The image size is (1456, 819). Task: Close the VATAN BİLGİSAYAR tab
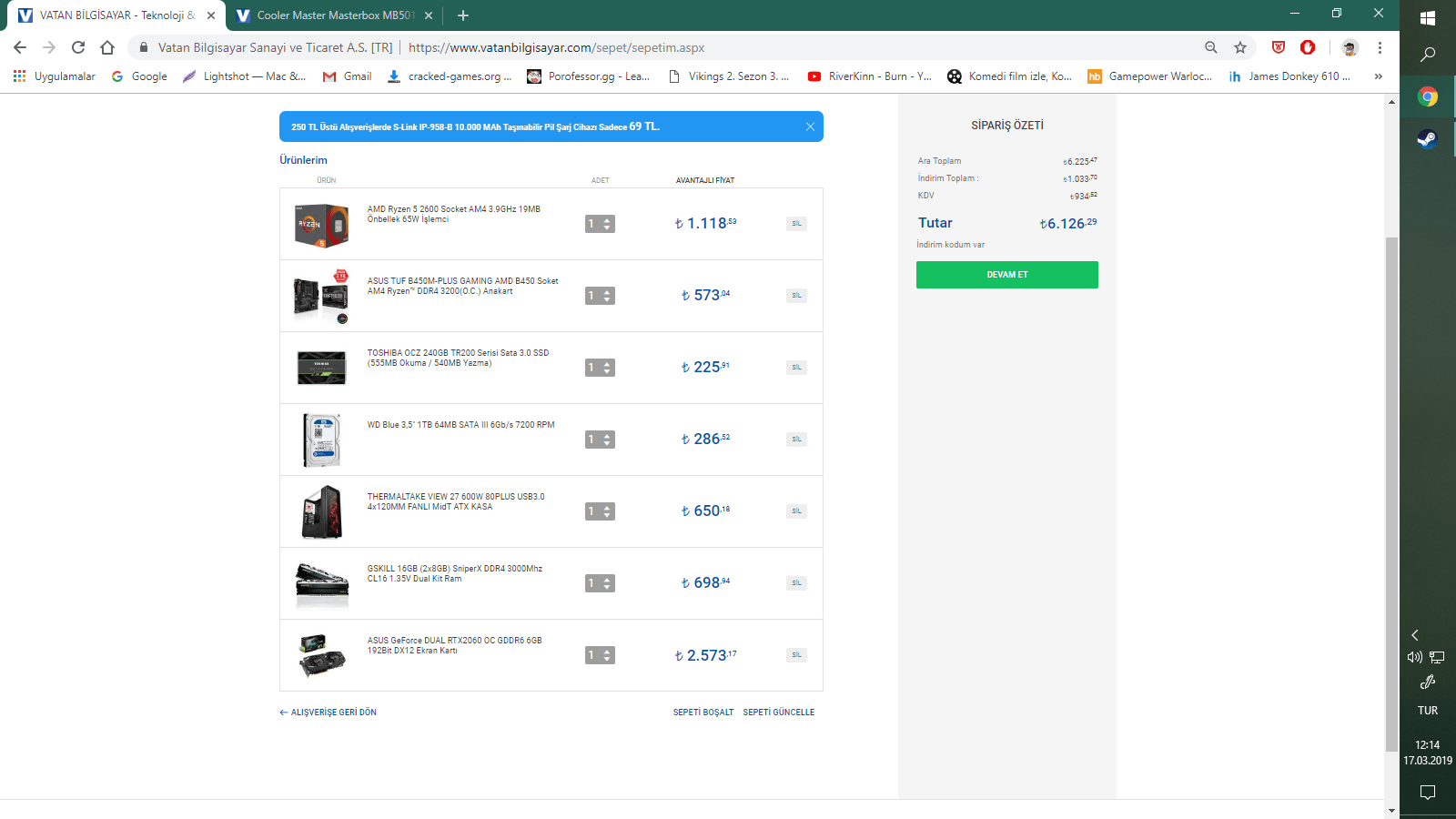[x=211, y=15]
